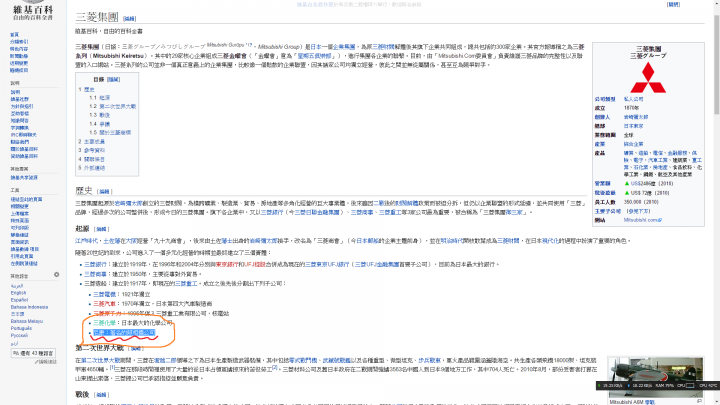Click the green up-arrow beside US$ 72億 profit

coord(626,193)
